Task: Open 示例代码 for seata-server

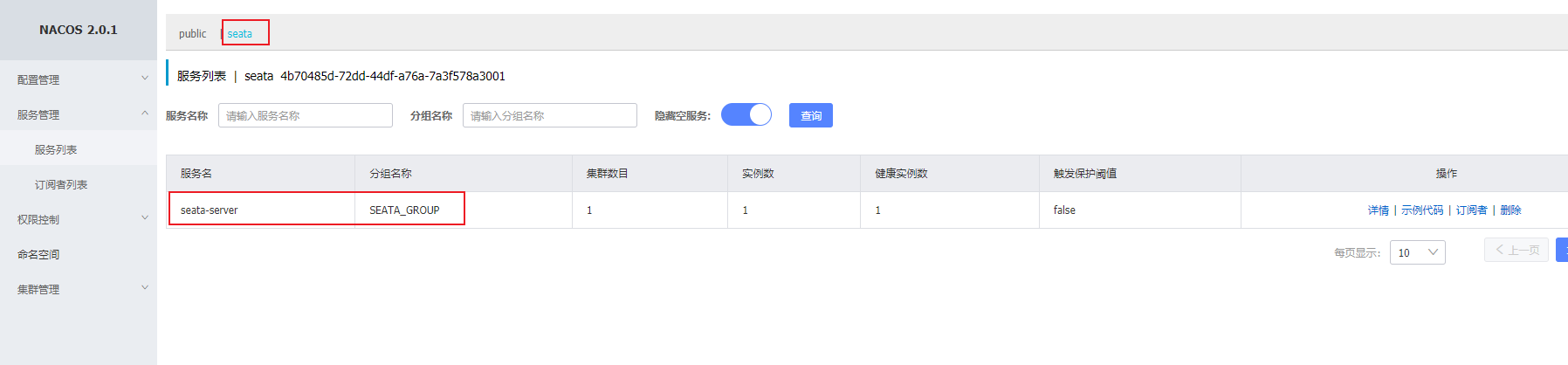Action: 1422,210
